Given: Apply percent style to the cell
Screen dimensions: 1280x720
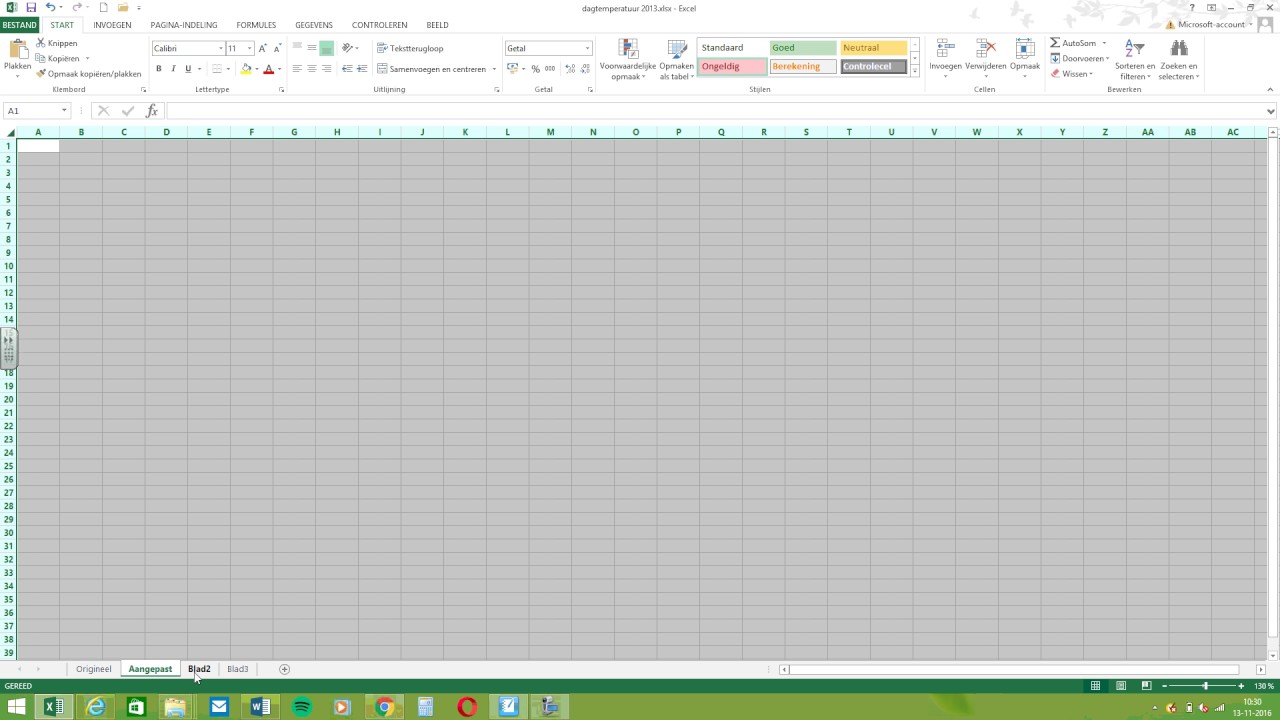Looking at the screenshot, I should pyautogui.click(x=536, y=69).
